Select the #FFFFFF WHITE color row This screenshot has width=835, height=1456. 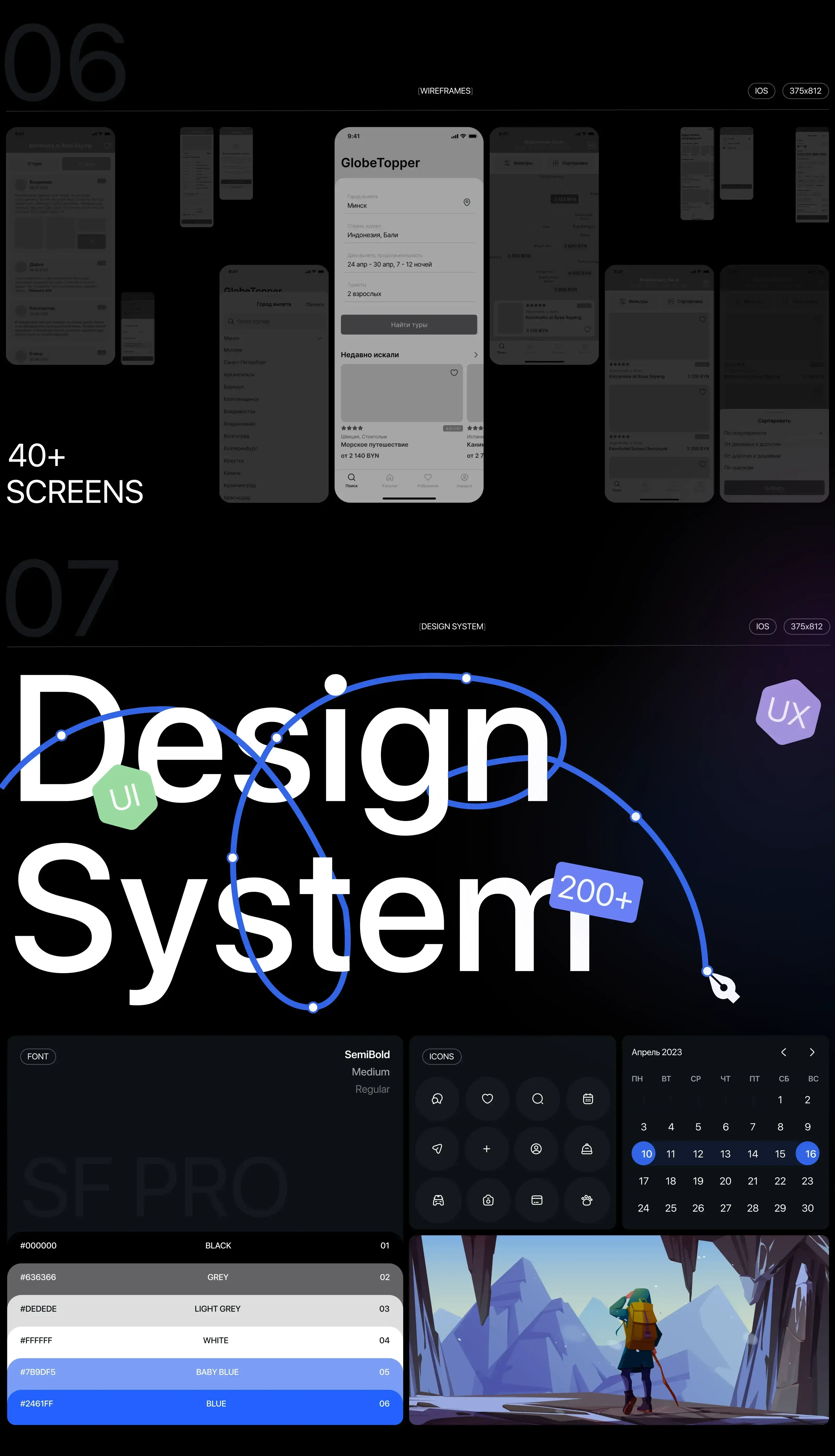pyautogui.click(x=205, y=1340)
